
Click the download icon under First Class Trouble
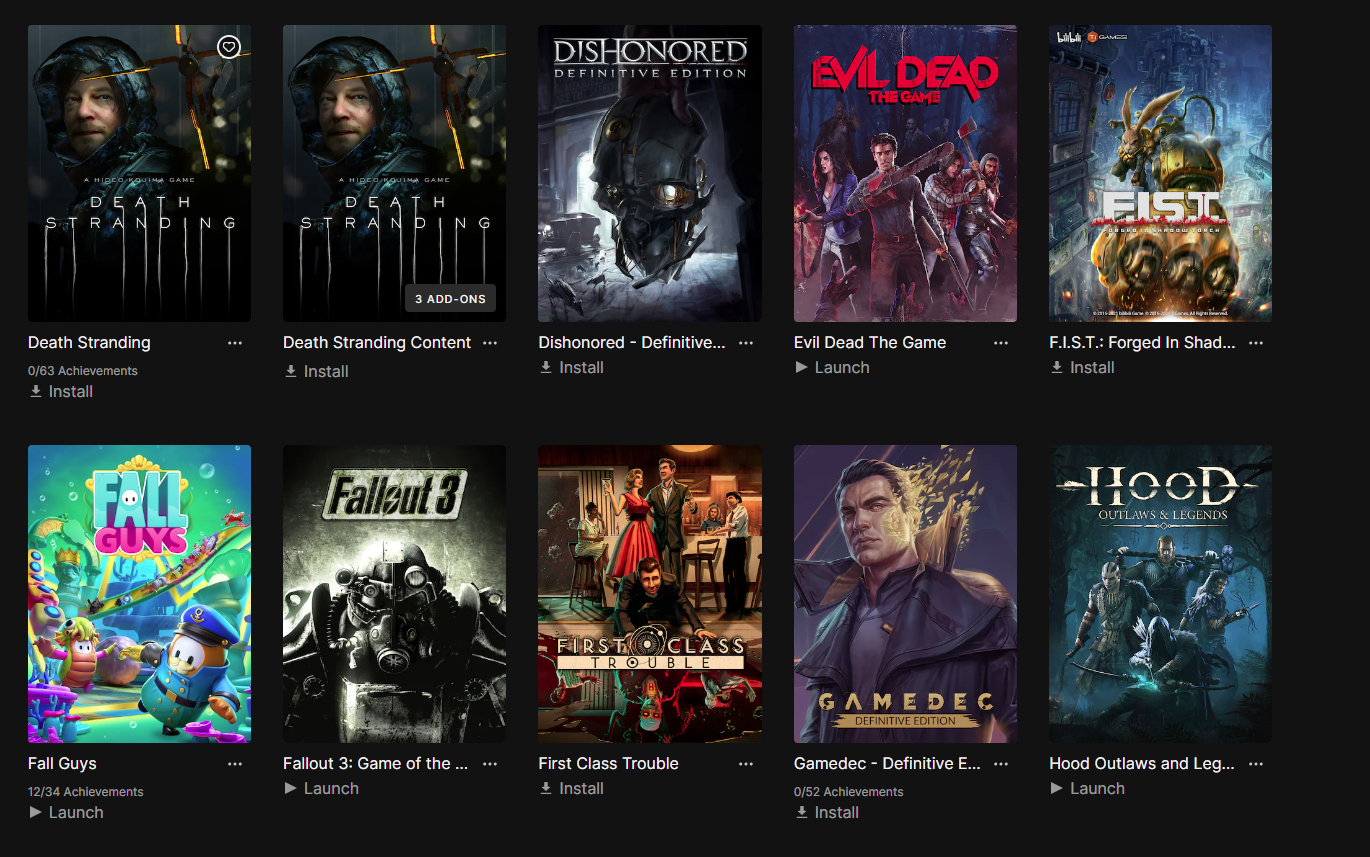click(x=546, y=789)
